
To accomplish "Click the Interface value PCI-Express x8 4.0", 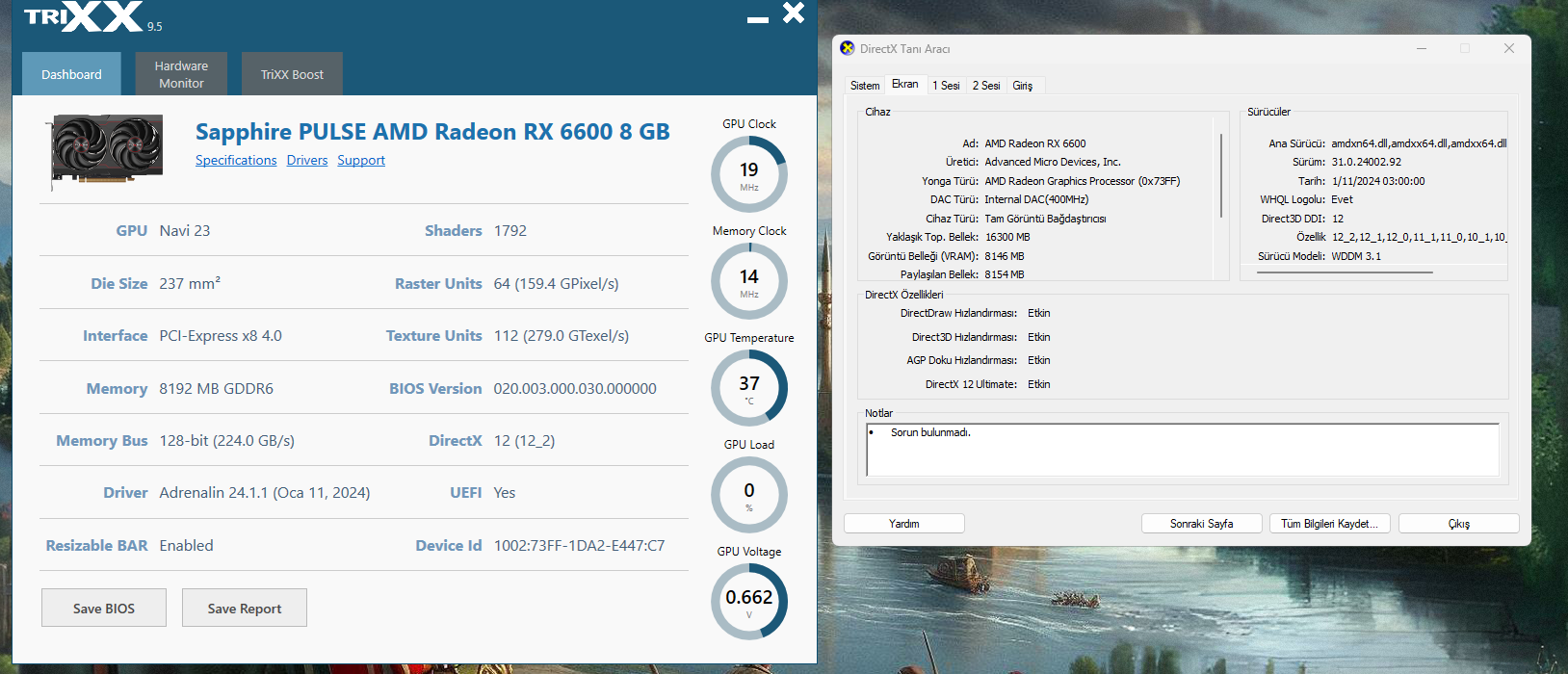I will pyautogui.click(x=221, y=335).
